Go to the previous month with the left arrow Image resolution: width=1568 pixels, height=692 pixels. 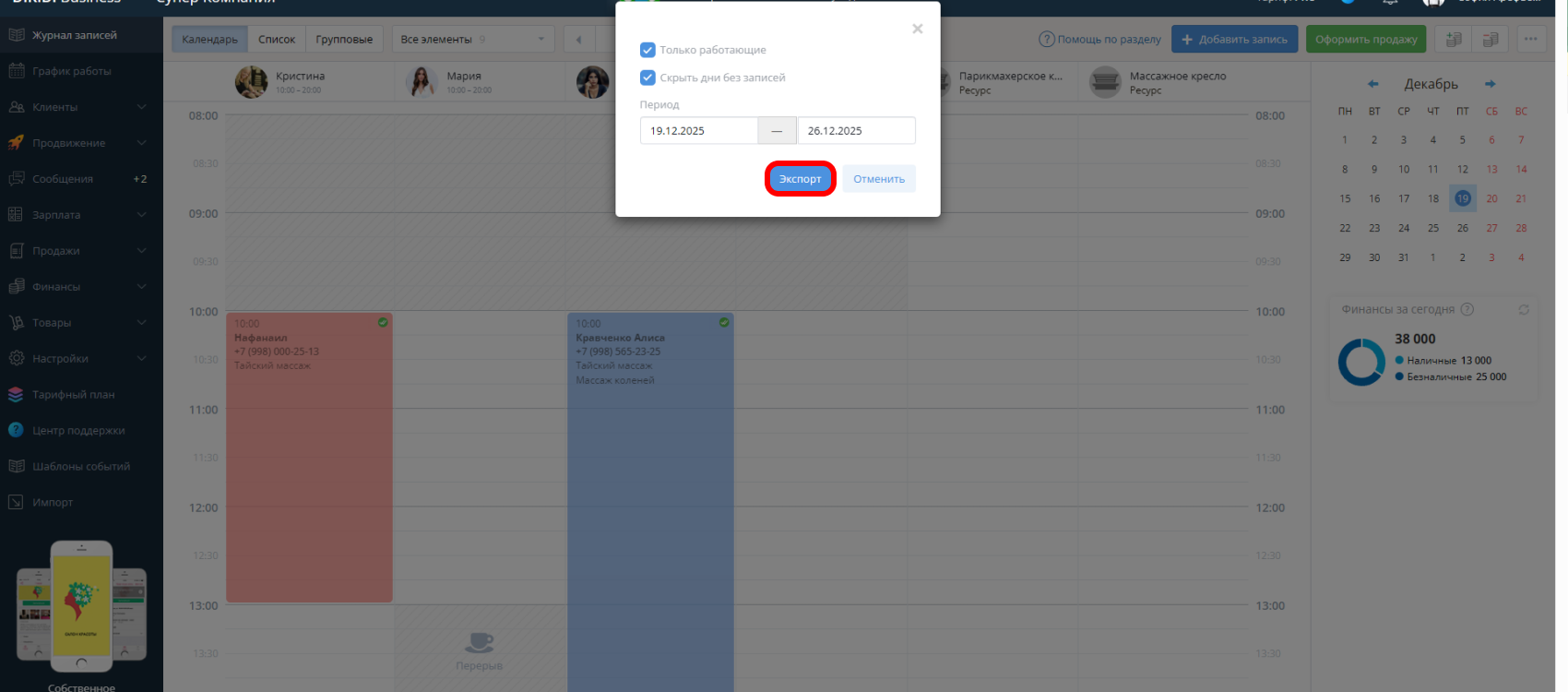(1372, 84)
